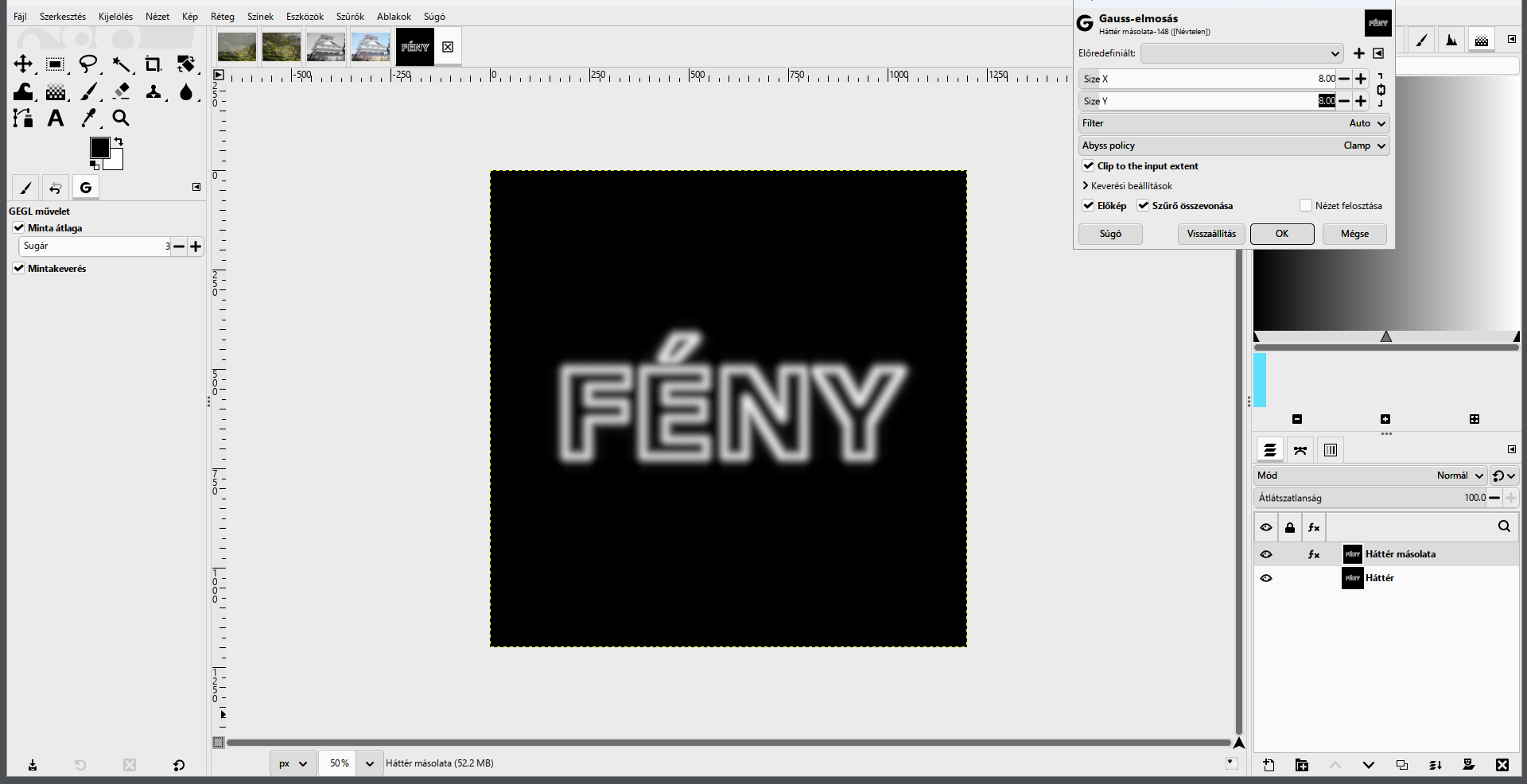Select the Rectangle Select tool
1527x784 pixels.
click(x=55, y=64)
